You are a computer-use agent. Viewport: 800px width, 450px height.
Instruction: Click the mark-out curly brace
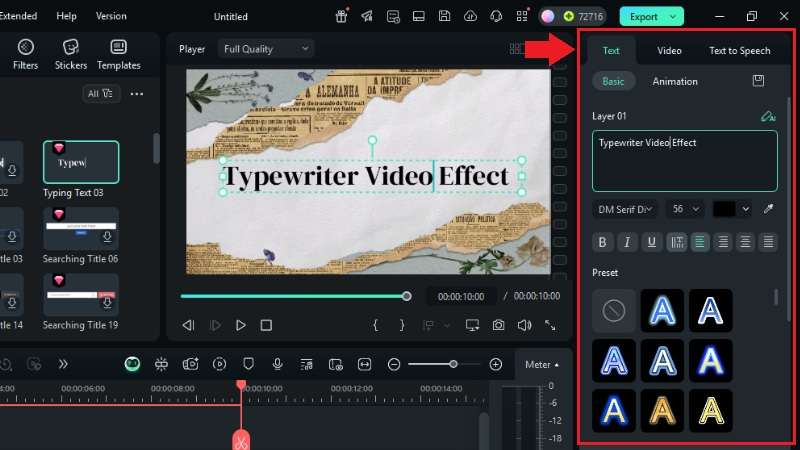coord(402,325)
